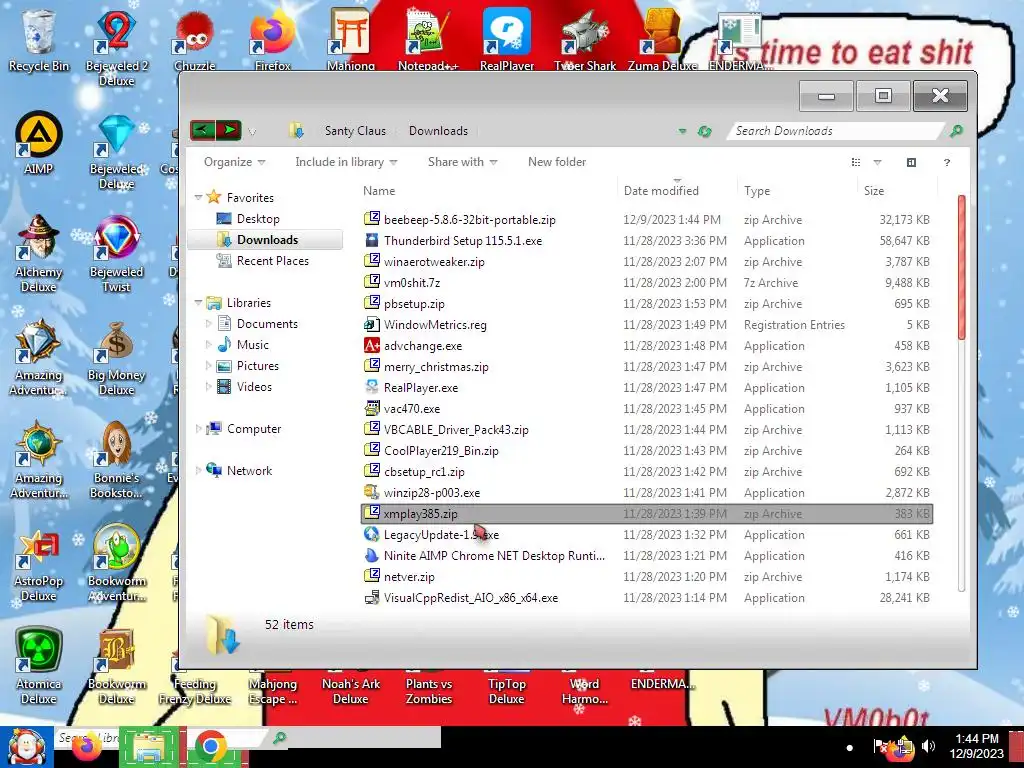Launch the AIMP desktop shortcut

coord(39,144)
